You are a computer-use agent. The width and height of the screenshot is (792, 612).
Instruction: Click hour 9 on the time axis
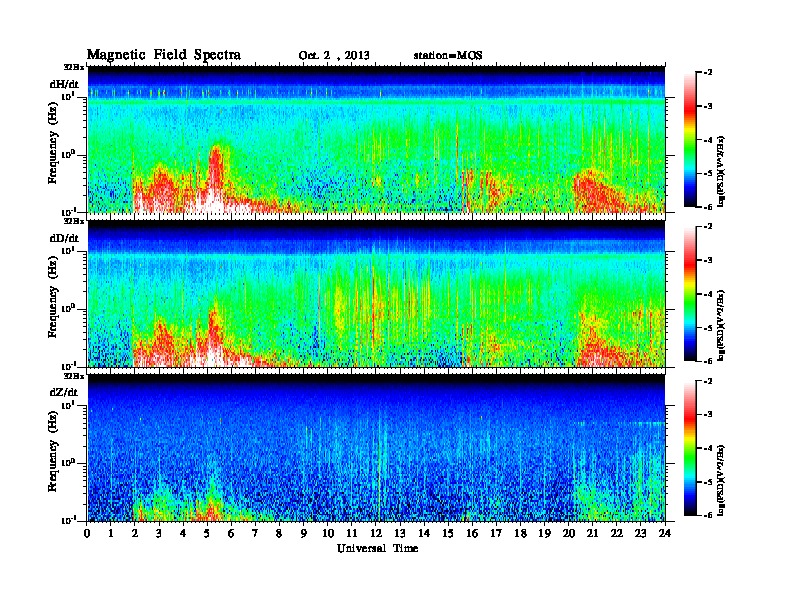[304, 534]
